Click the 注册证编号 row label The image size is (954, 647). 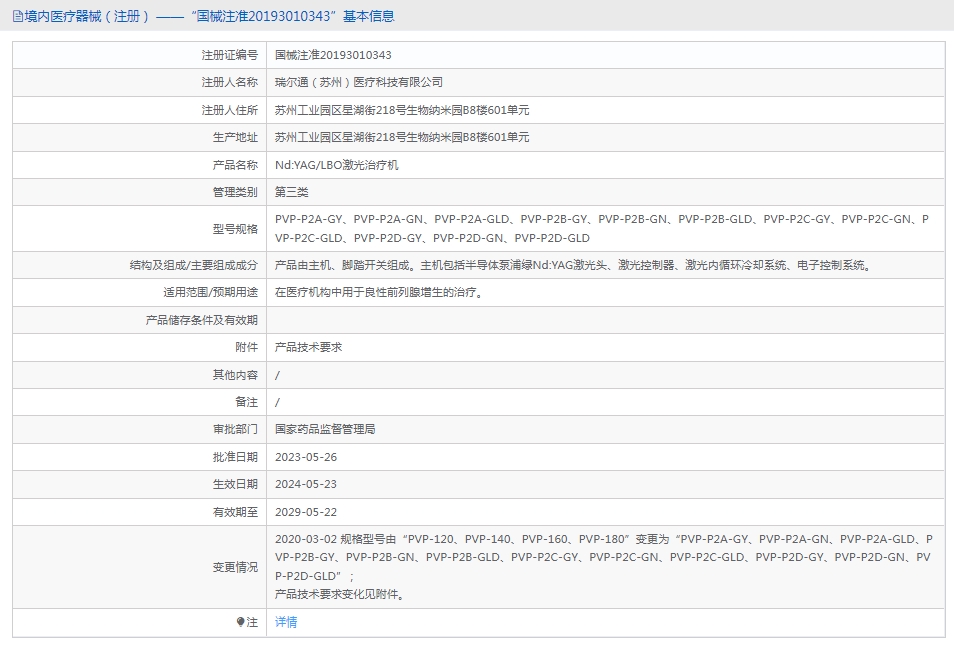pyautogui.click(x=230, y=55)
